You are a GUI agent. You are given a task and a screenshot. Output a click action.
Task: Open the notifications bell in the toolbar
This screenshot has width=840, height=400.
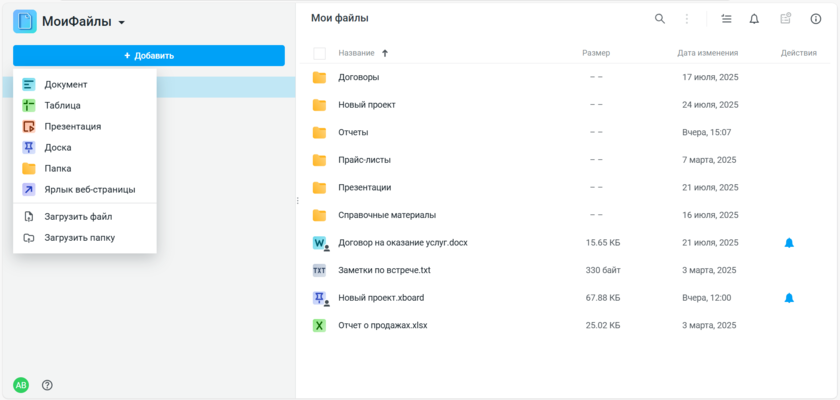[x=754, y=19]
